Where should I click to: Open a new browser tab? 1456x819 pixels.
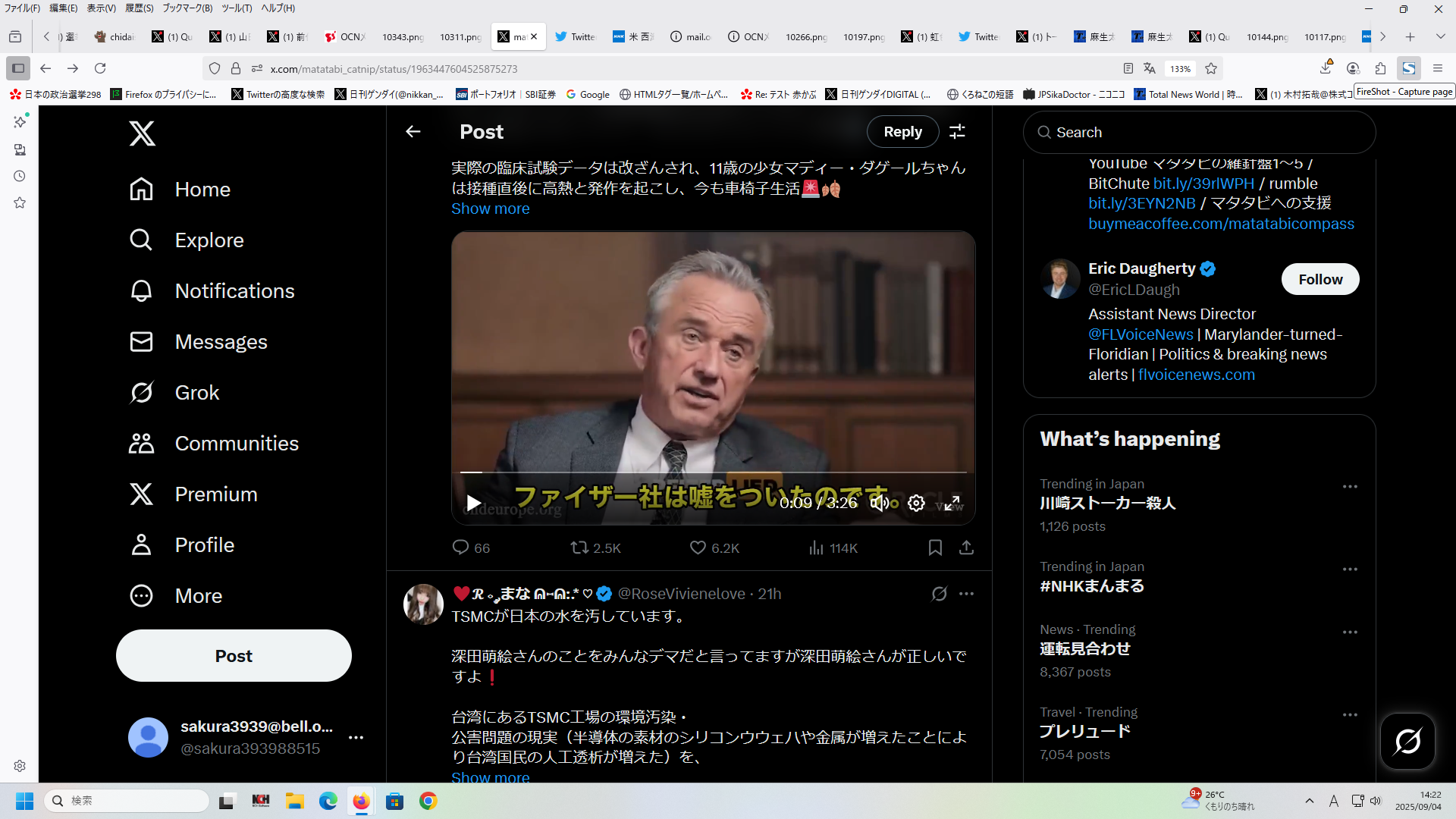[1410, 36]
